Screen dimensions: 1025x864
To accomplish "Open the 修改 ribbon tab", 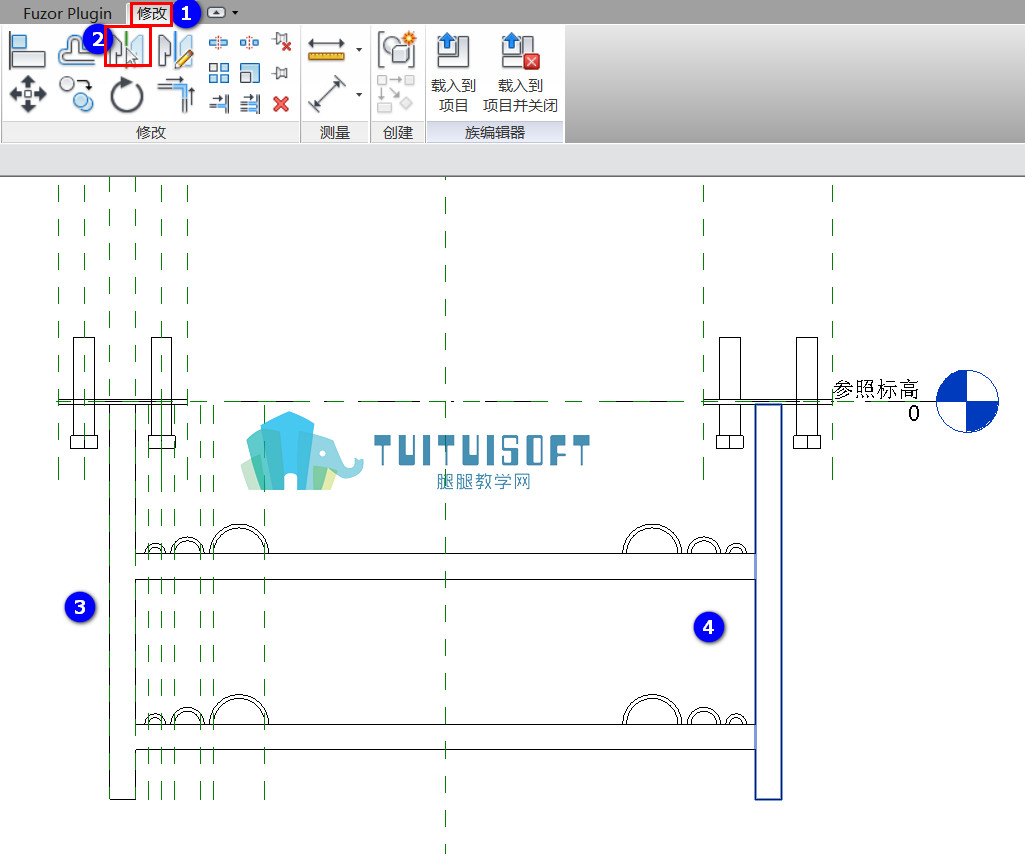I will tap(152, 13).
